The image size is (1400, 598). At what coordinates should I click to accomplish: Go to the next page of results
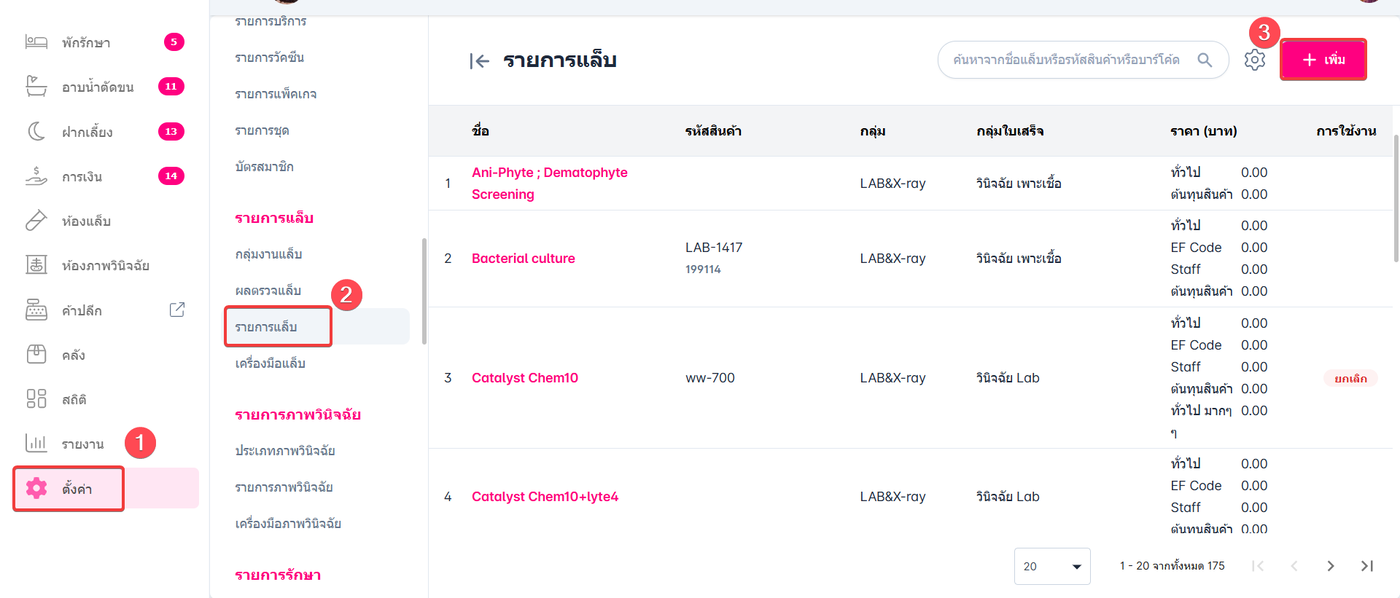pos(1330,566)
